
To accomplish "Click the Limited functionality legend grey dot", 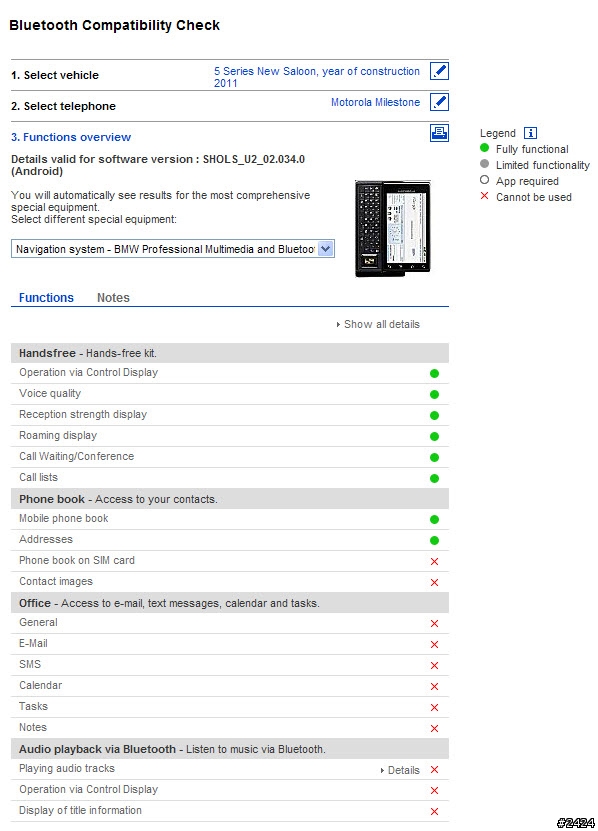I will (x=484, y=164).
